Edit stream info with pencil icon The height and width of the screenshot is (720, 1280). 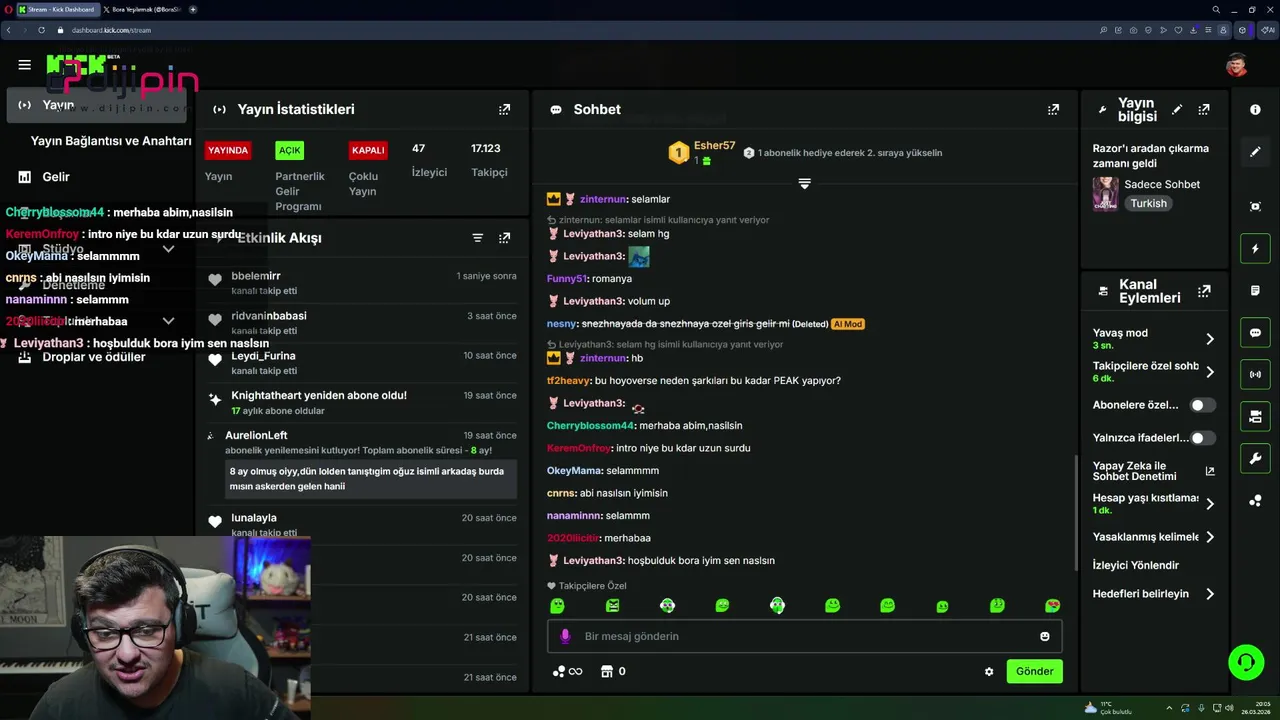[x=1177, y=110]
